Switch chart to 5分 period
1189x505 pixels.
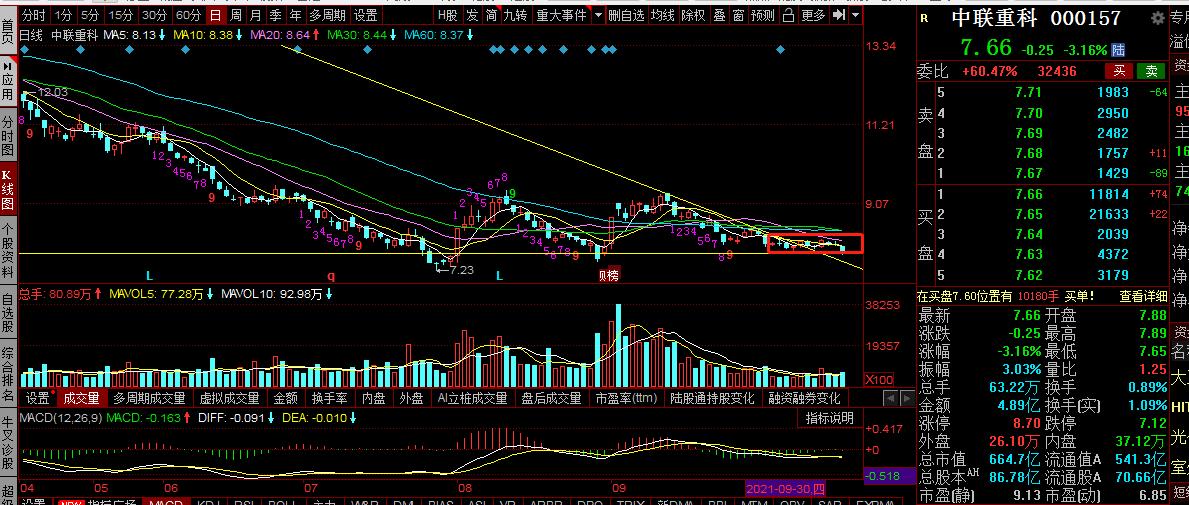90,15
